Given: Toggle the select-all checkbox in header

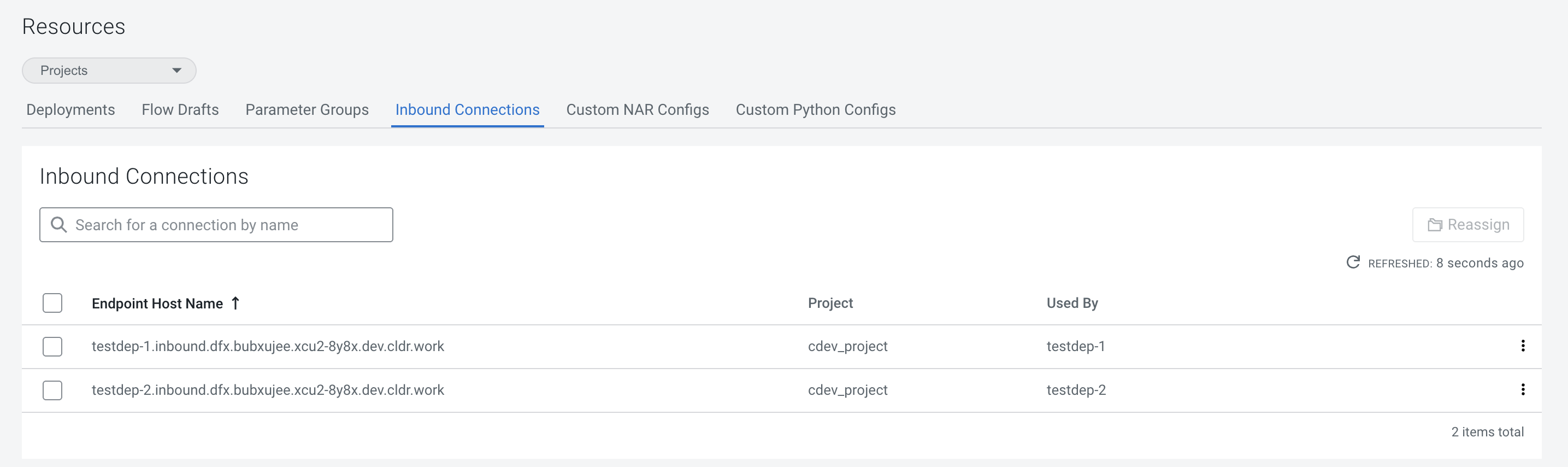Looking at the screenshot, I should click(x=52, y=303).
